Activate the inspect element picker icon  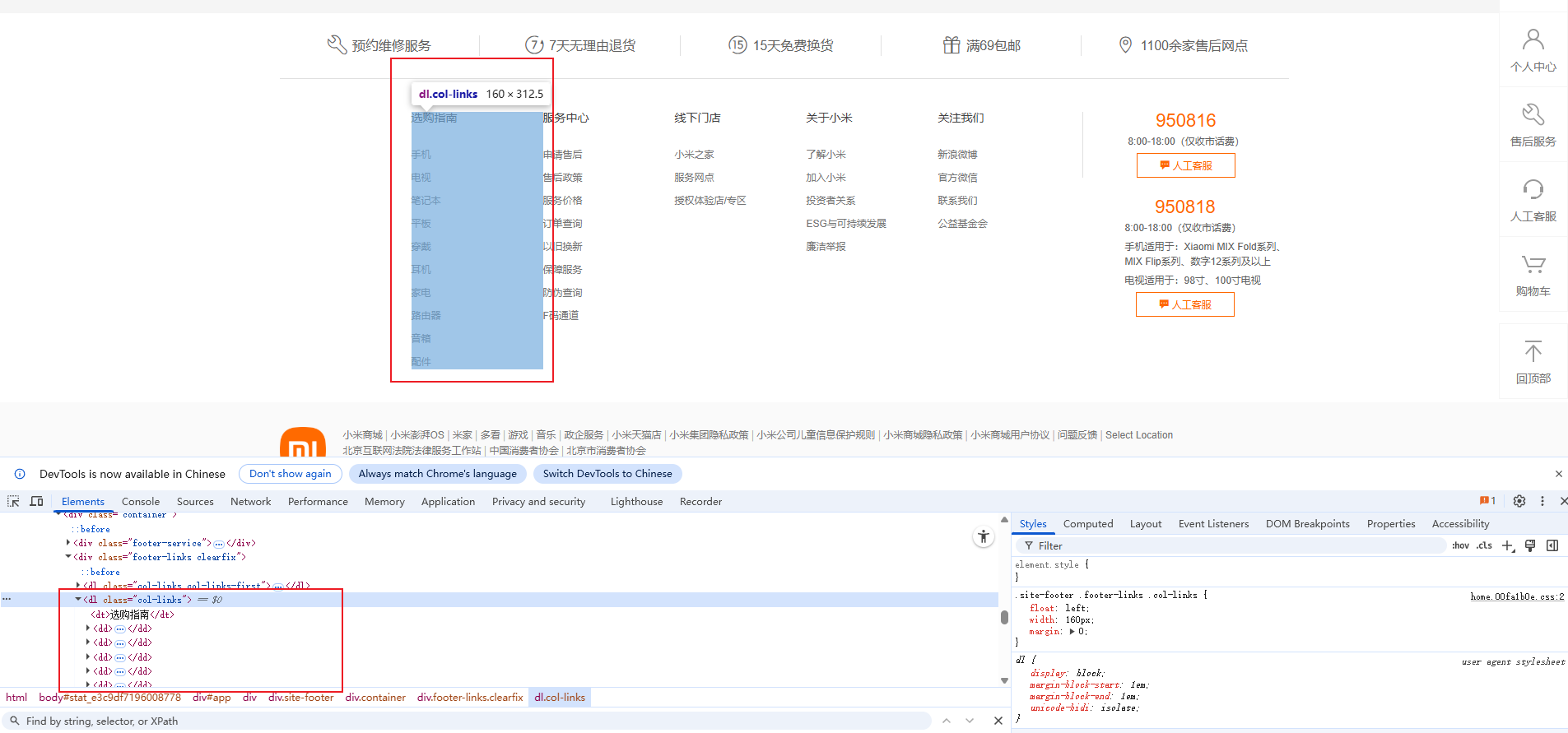(13, 501)
